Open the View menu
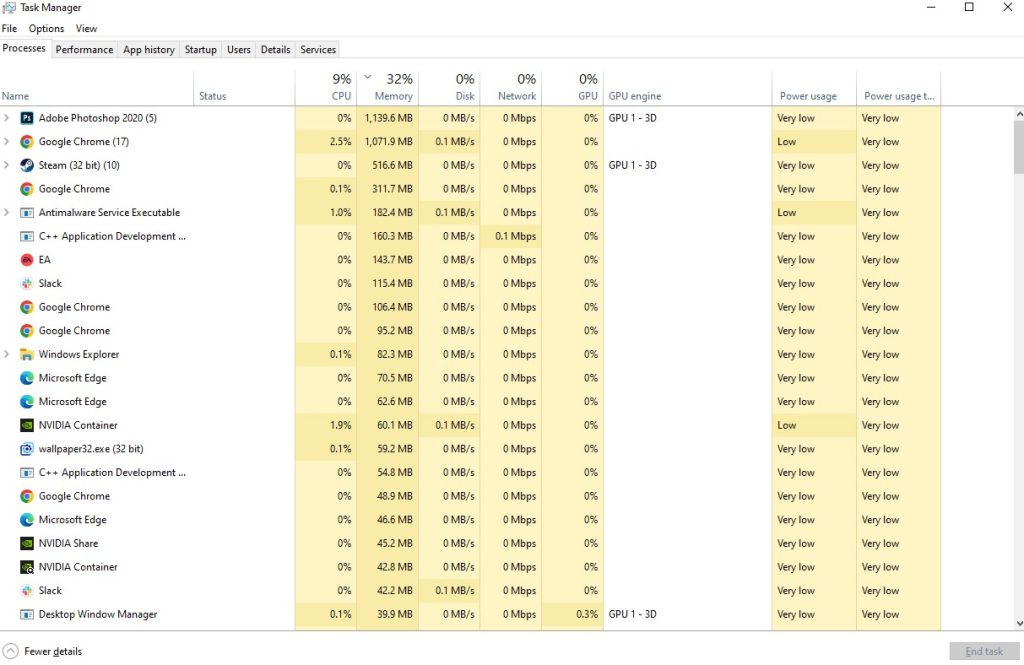1024x665 pixels. pyautogui.click(x=86, y=29)
